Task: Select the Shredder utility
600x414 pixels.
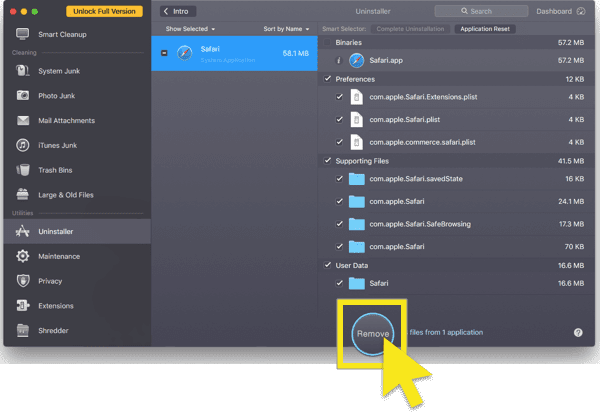Action: pos(54,330)
